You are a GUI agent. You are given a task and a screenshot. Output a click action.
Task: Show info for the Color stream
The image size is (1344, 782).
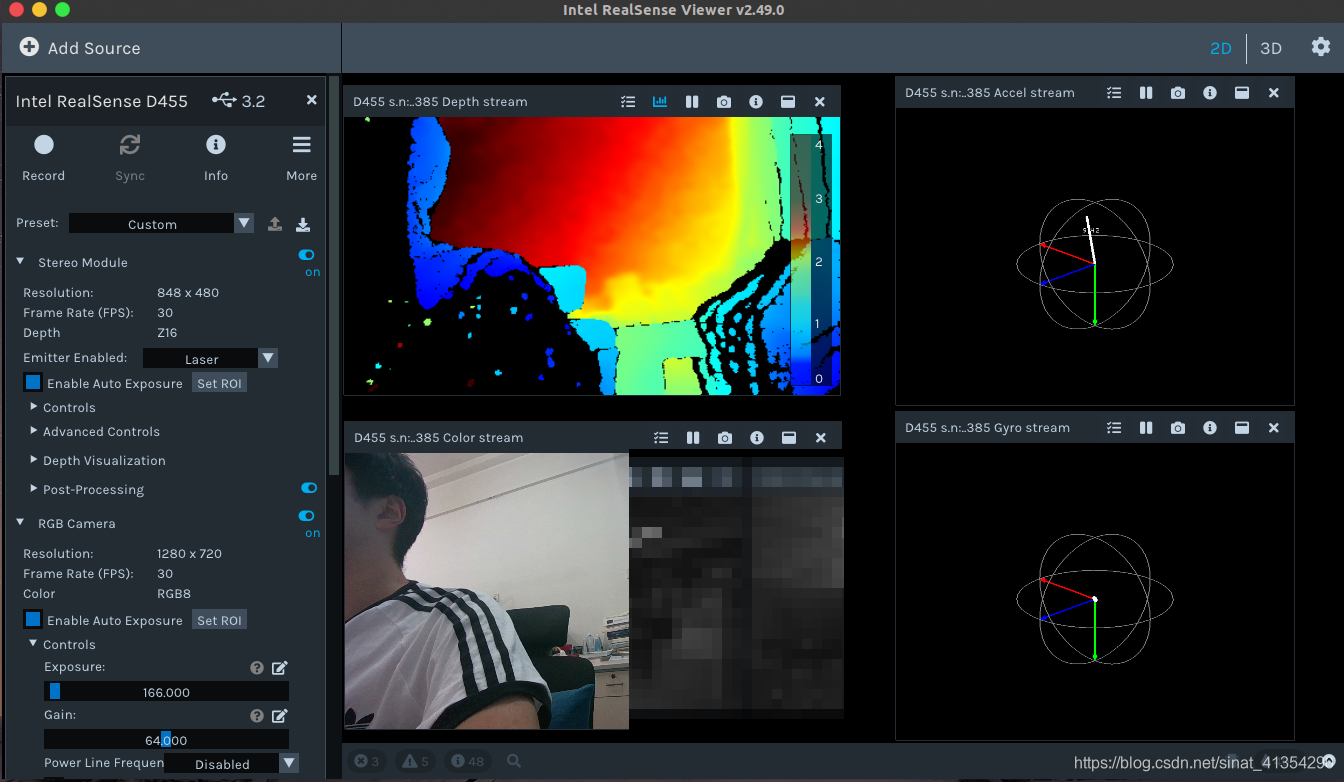click(x=757, y=438)
